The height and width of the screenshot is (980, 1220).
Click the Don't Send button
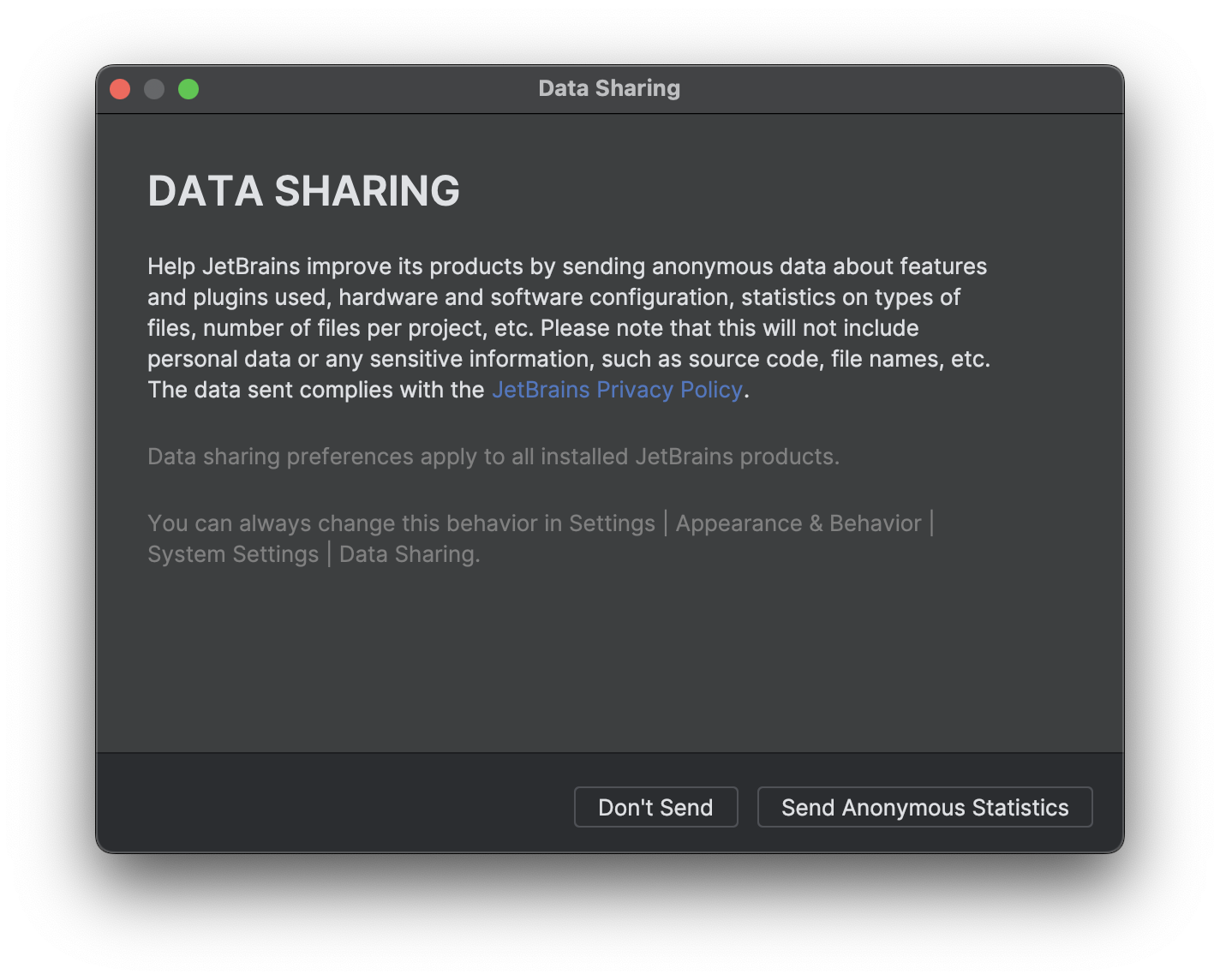(655, 807)
